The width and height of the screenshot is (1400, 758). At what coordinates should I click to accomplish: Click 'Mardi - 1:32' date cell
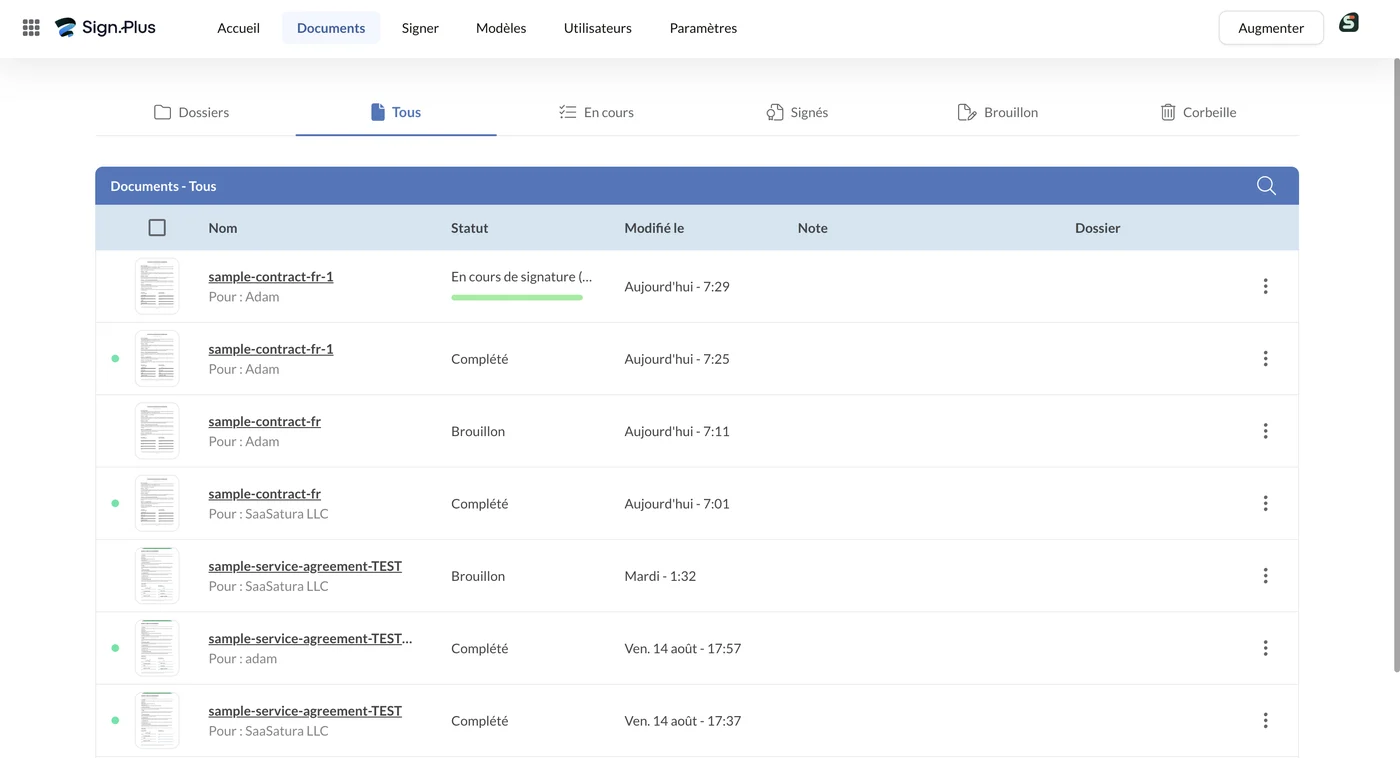(x=660, y=576)
